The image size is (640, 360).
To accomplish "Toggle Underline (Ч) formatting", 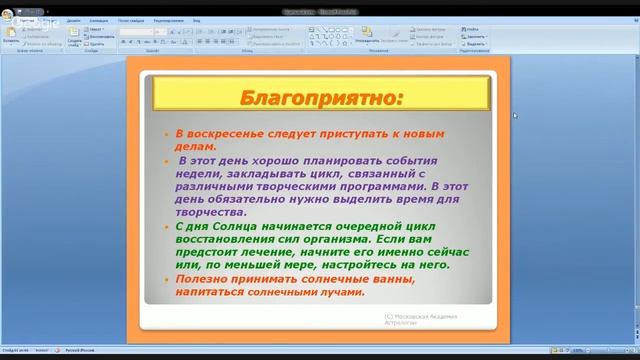I will point(138,42).
